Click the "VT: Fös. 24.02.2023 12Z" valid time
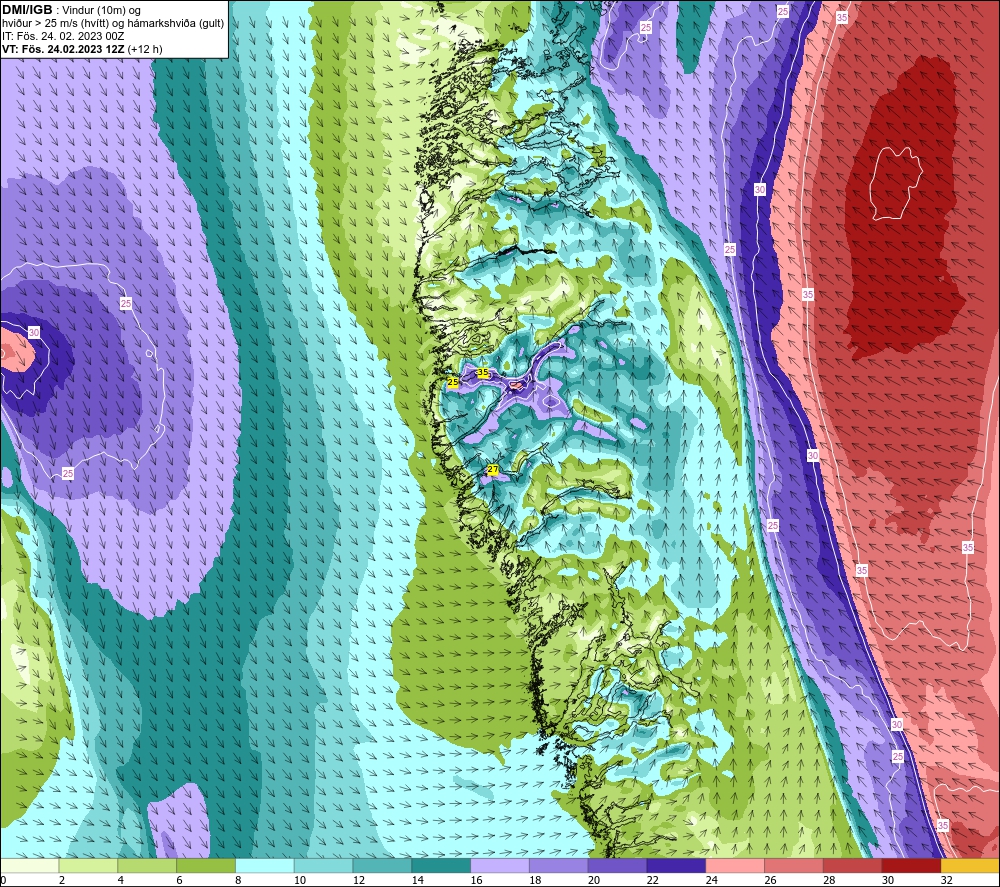 pyautogui.click(x=63, y=49)
